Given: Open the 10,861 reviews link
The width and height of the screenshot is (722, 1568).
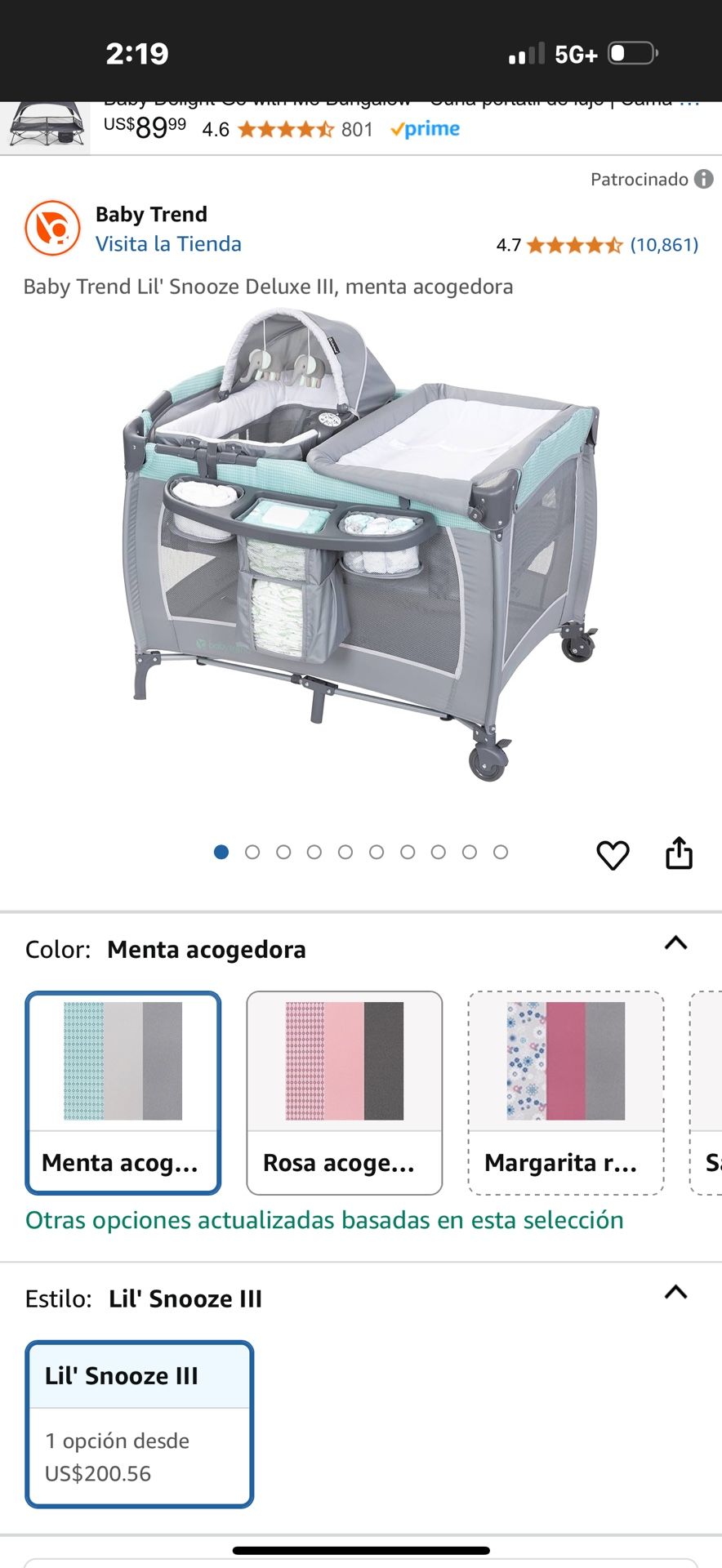Looking at the screenshot, I should (664, 245).
